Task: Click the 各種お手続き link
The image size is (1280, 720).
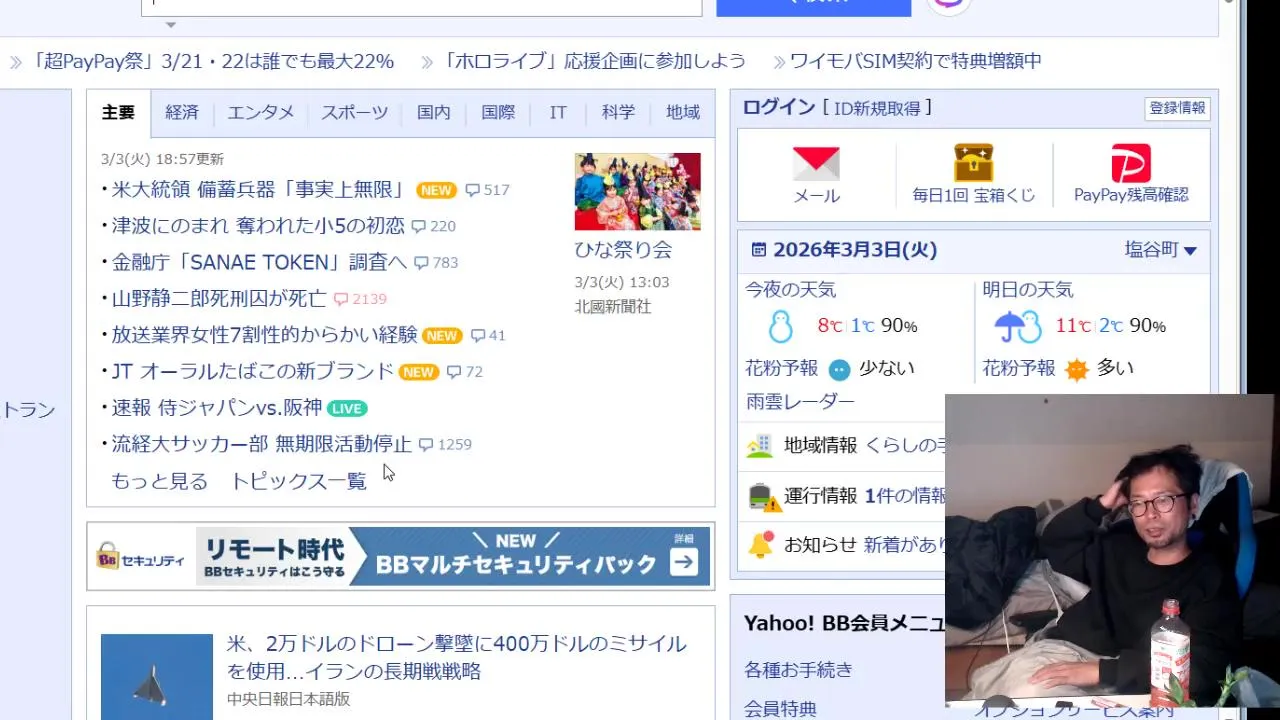Action: click(x=798, y=670)
